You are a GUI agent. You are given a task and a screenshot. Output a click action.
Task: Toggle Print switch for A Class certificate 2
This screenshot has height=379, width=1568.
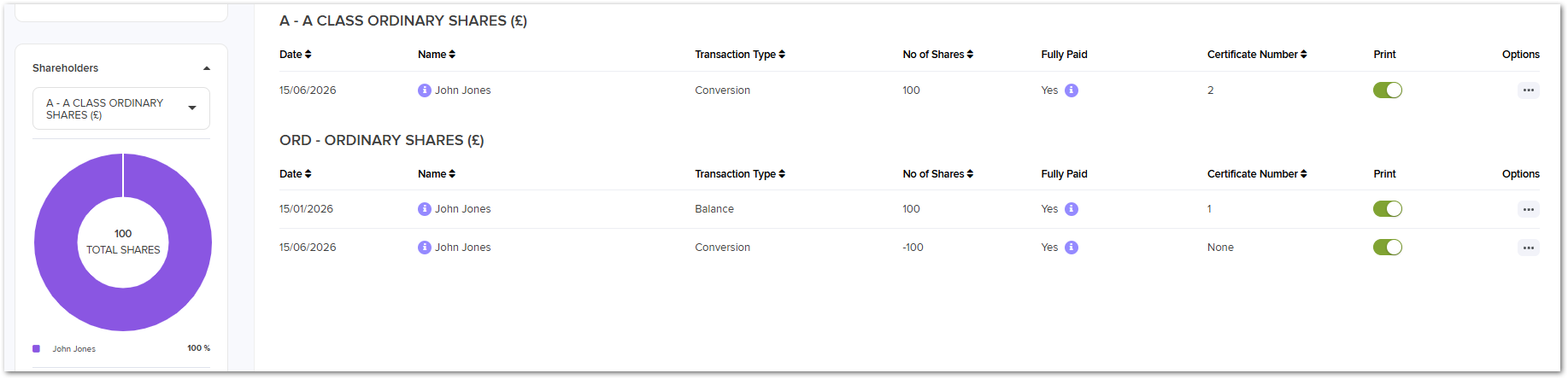coord(1388,90)
